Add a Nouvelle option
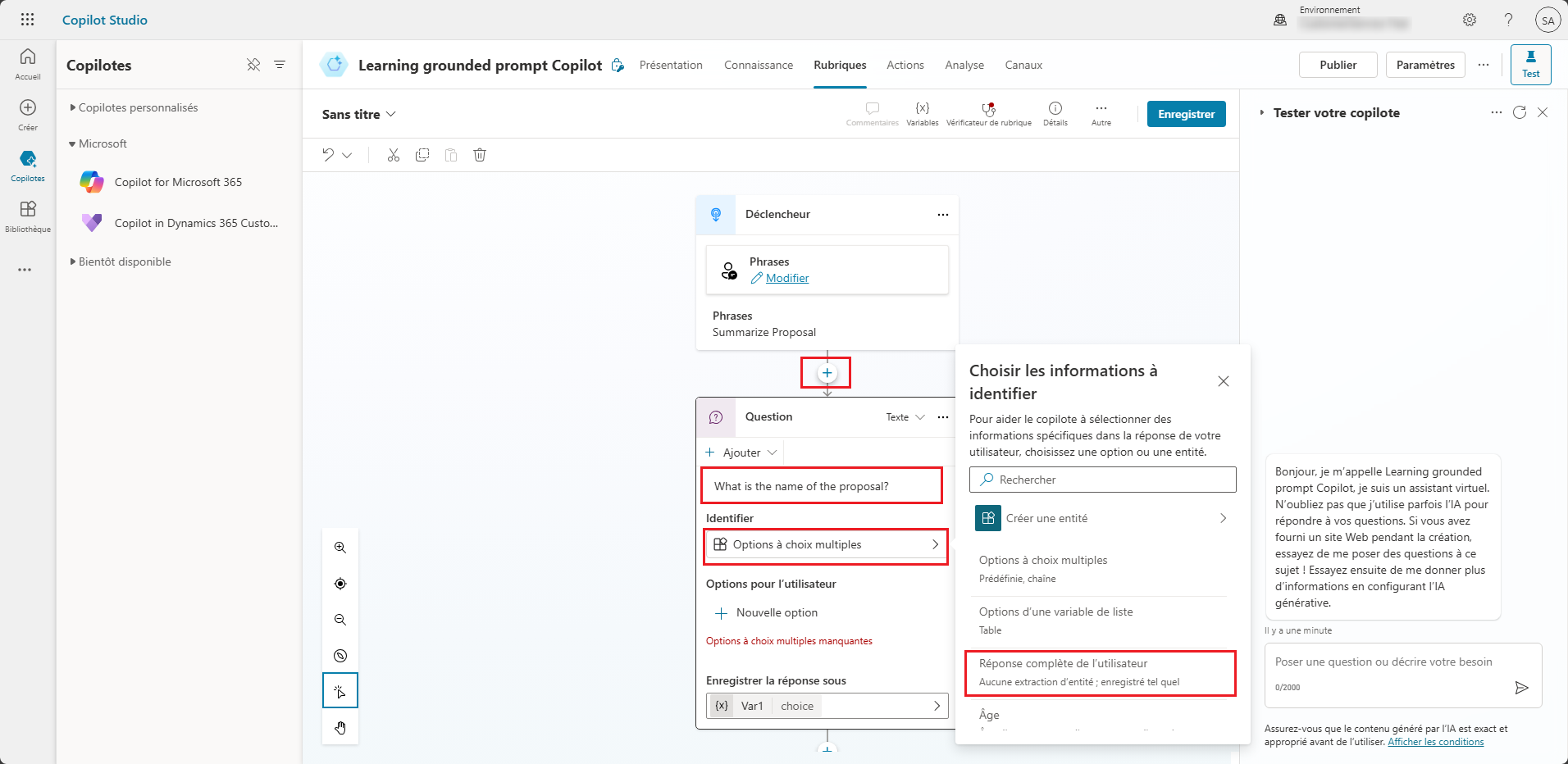This screenshot has width=1568, height=764. coord(767,612)
